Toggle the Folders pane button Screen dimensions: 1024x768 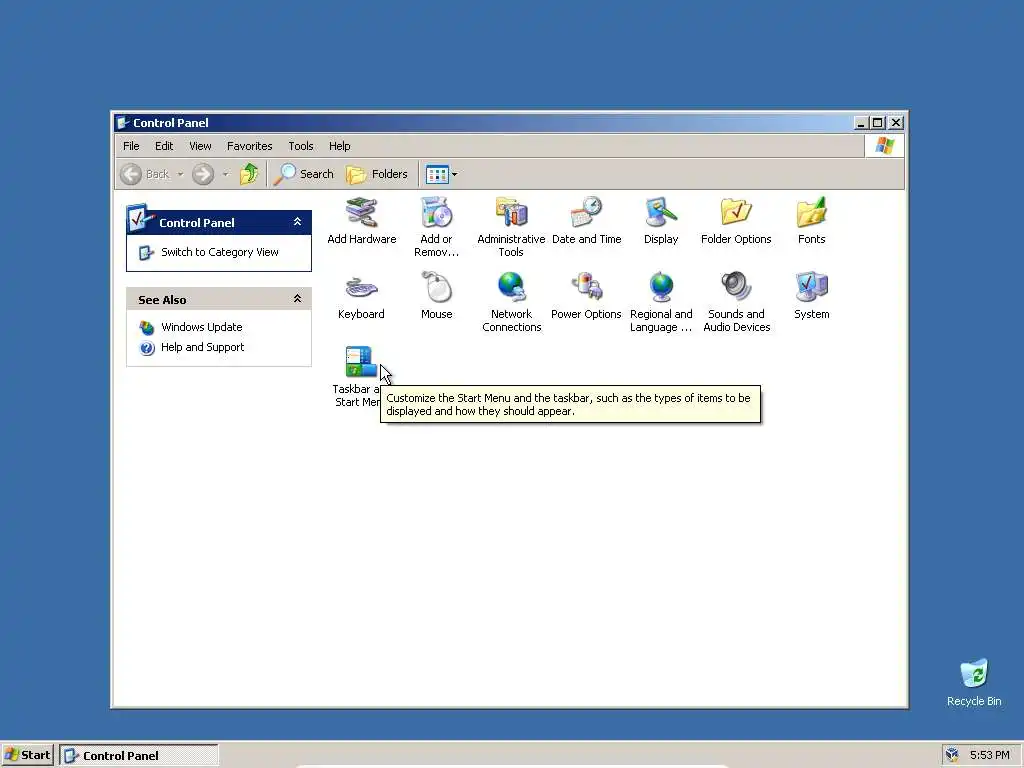coord(377,174)
